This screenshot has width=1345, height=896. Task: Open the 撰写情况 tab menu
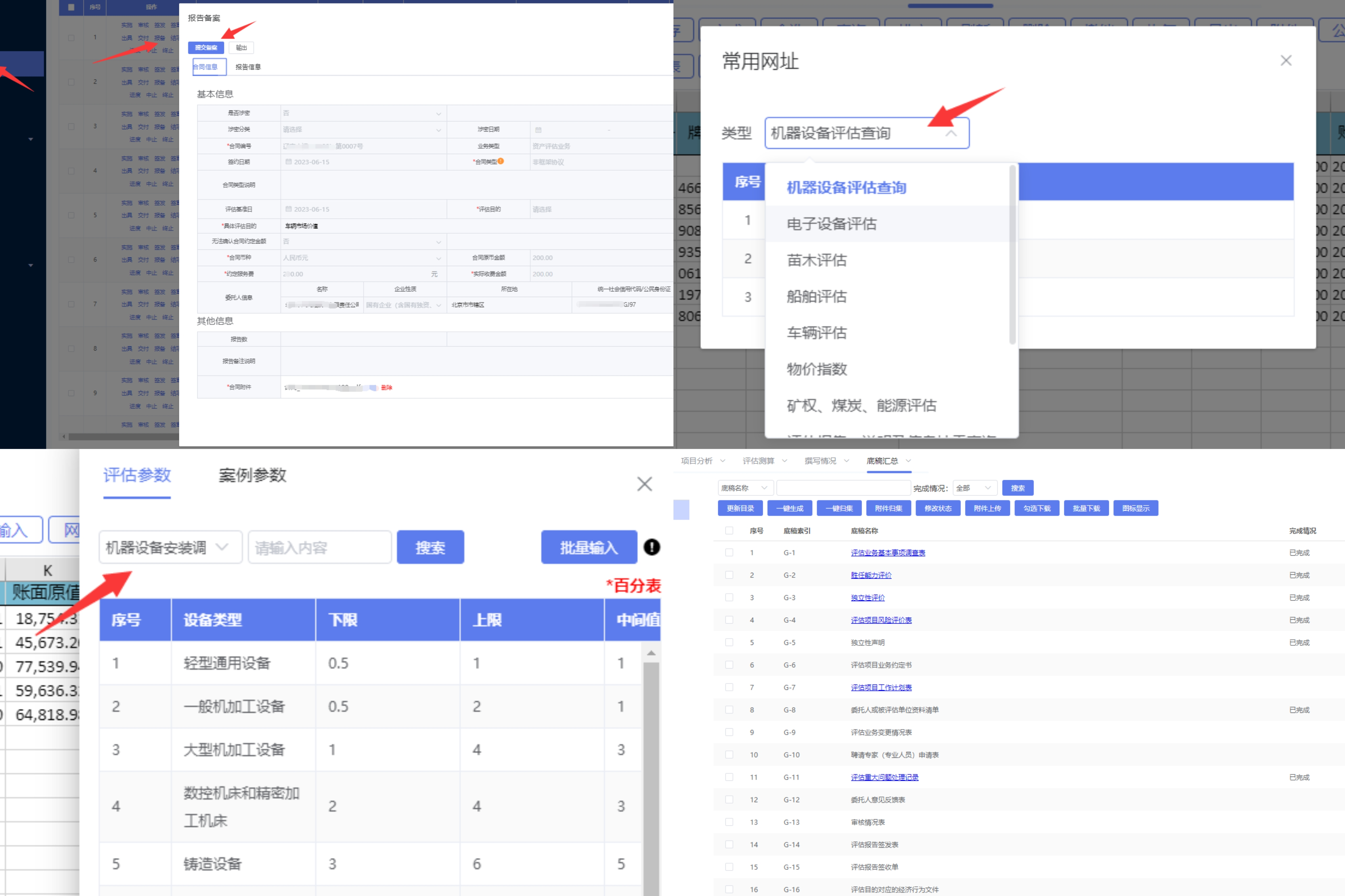[827, 460]
